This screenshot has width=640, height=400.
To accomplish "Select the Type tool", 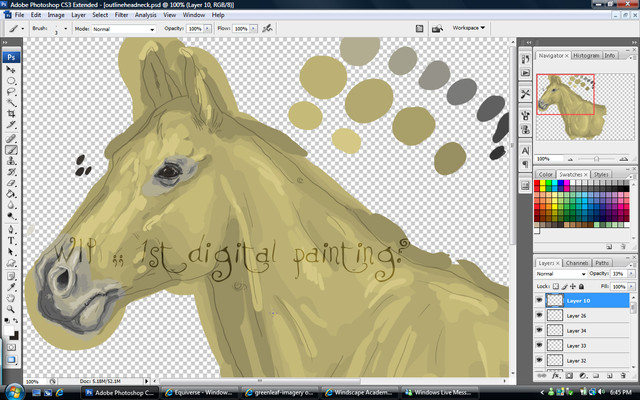I will click(x=12, y=240).
